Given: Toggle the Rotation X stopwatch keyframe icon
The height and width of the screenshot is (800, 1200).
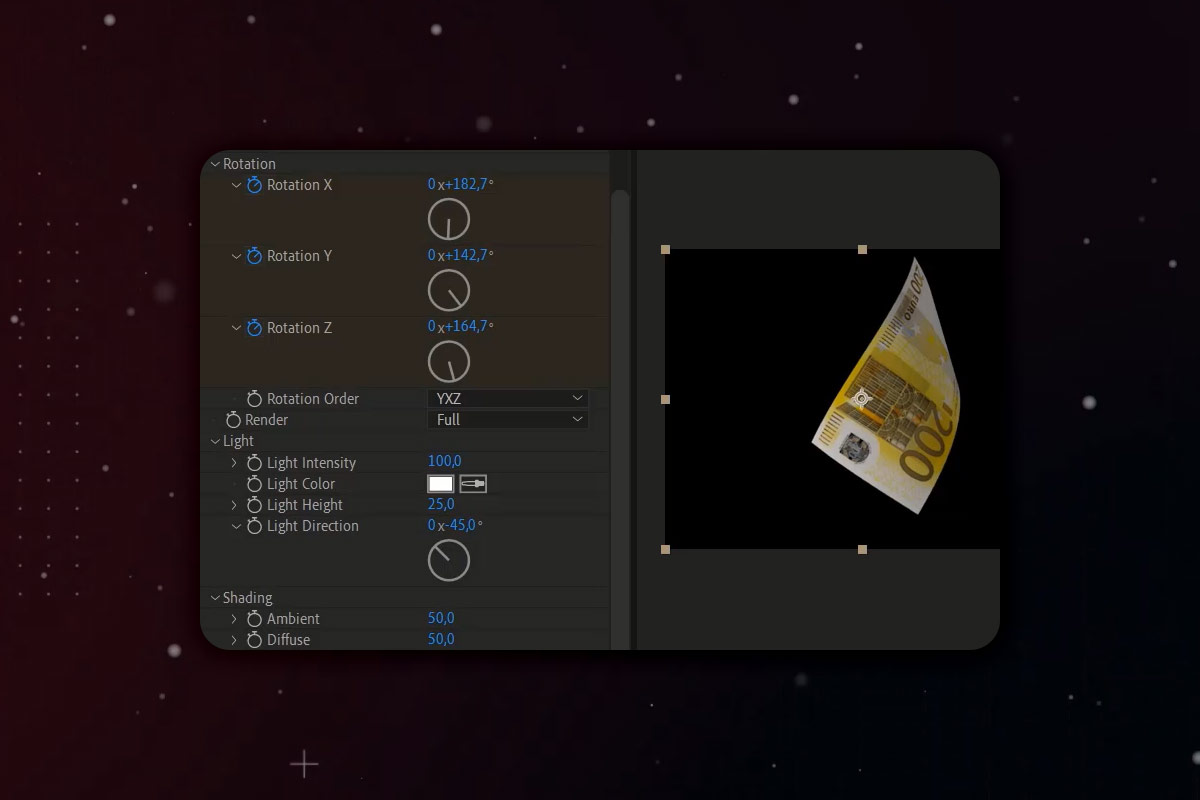Looking at the screenshot, I should (x=254, y=185).
